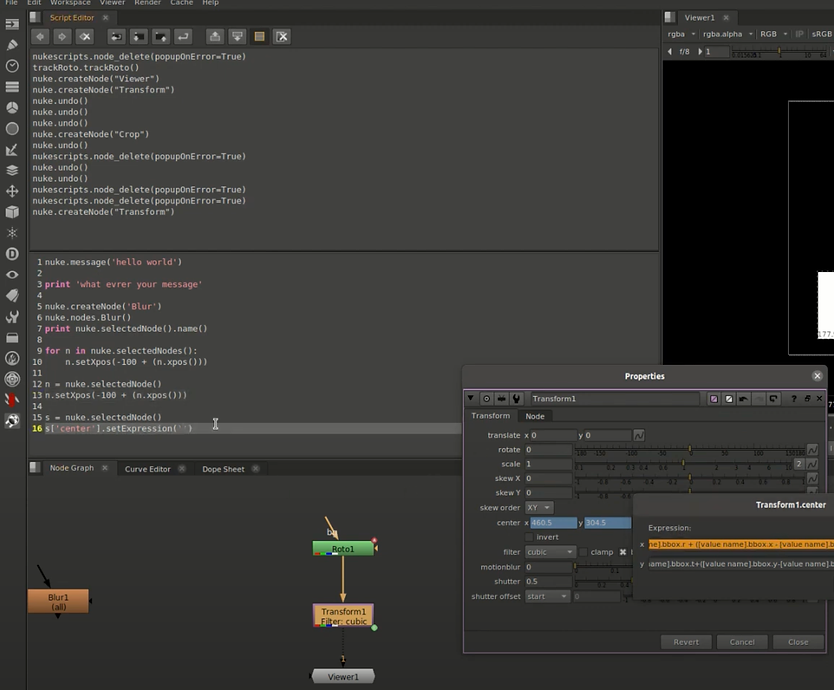Open the RGB display dropdown in Viewer
Viewport: 834px width, 690px height.
point(773,34)
